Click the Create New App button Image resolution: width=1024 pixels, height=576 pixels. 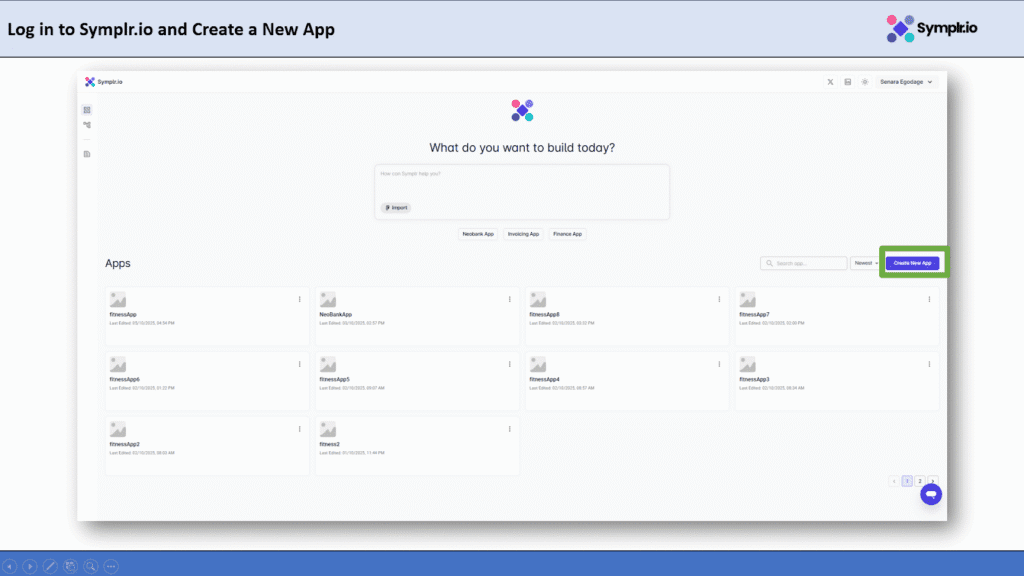912,263
